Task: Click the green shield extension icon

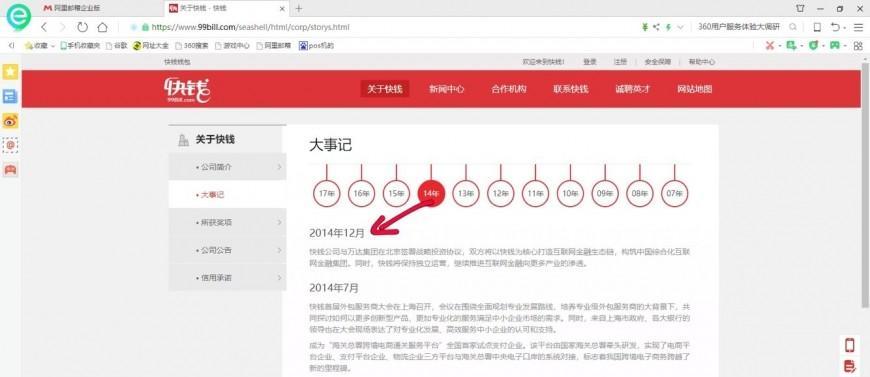Action: [813, 46]
